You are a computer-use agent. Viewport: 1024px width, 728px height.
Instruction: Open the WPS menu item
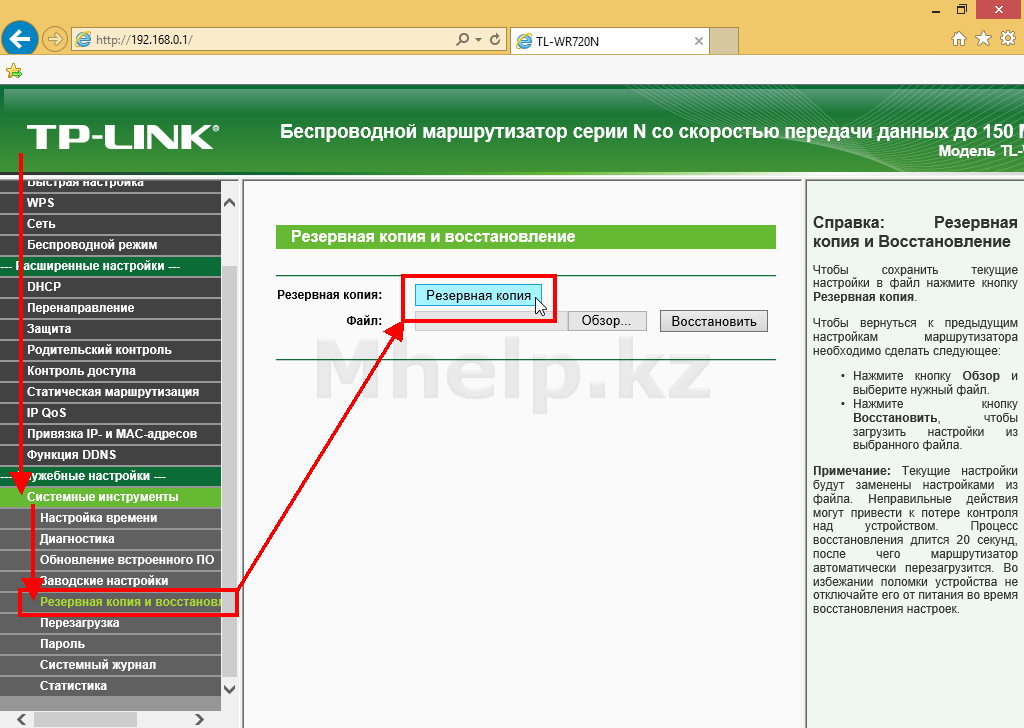click(x=110, y=203)
